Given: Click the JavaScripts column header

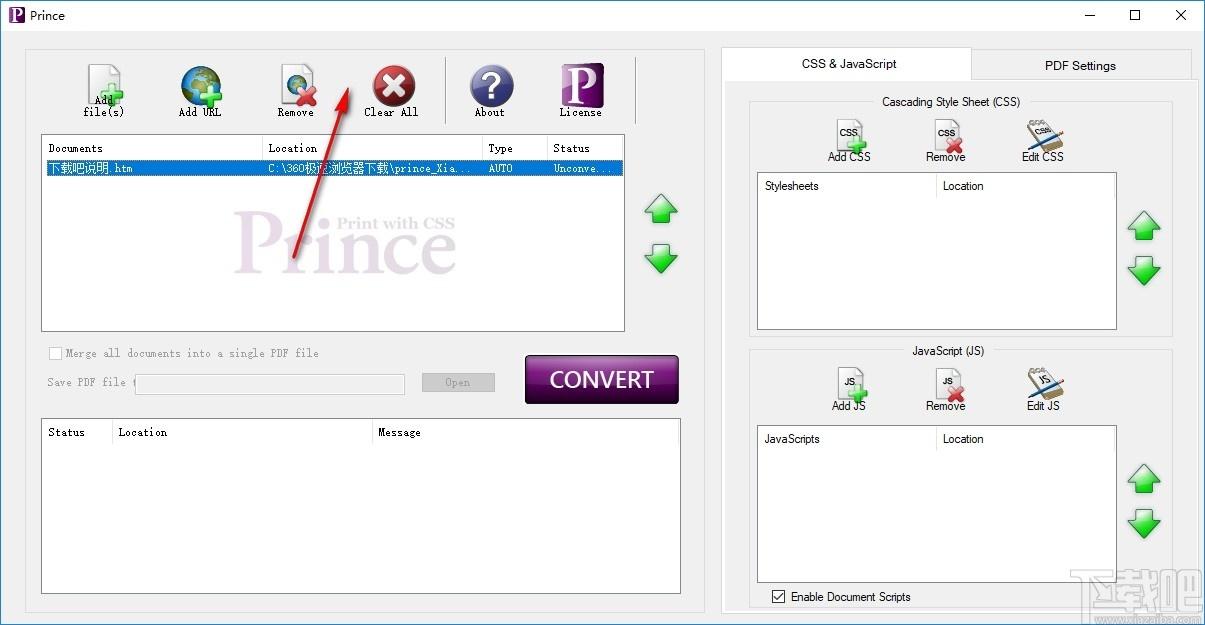Looking at the screenshot, I should (847, 439).
